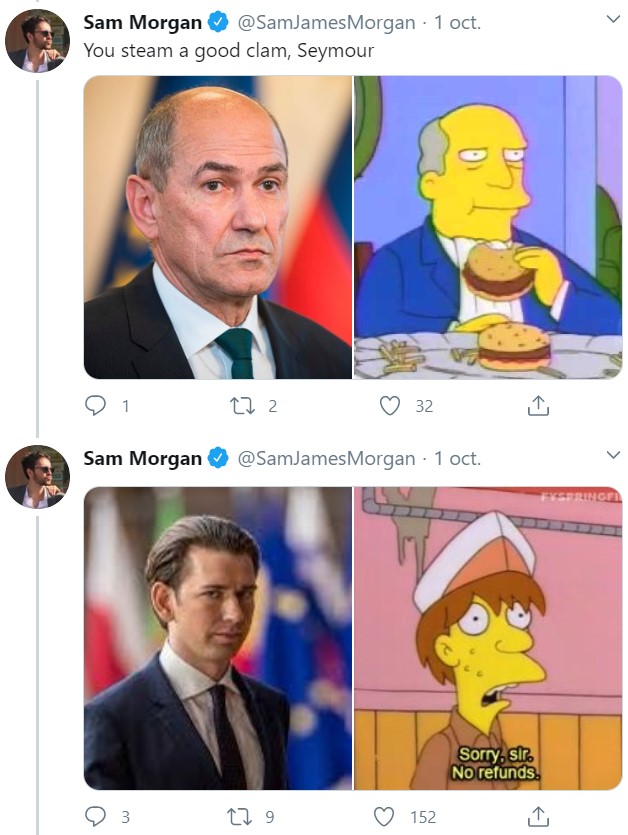The image size is (628, 835).
Task: Share the second Sam Morgan tweet
Action: (x=538, y=817)
